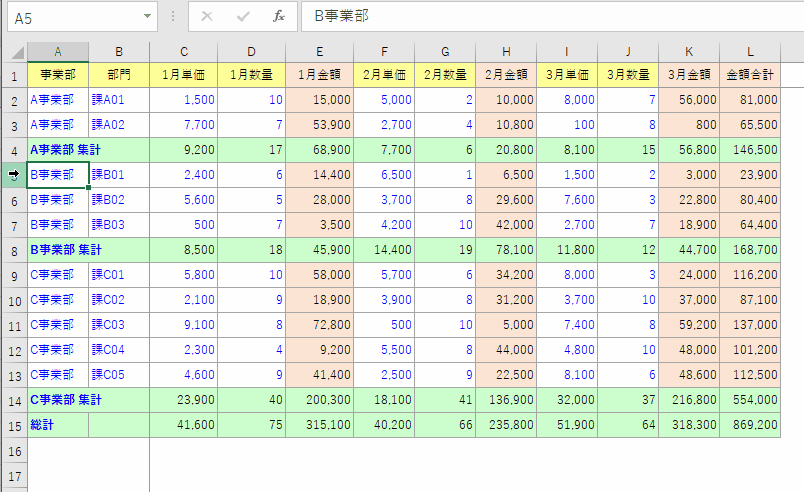Click the cell with value 554,000

[750, 400]
